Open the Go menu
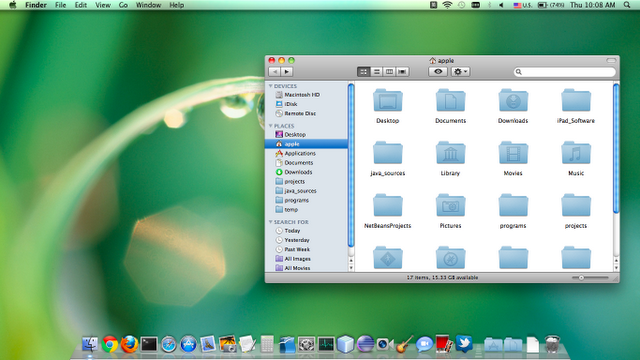The image size is (640, 360). tap(123, 5)
